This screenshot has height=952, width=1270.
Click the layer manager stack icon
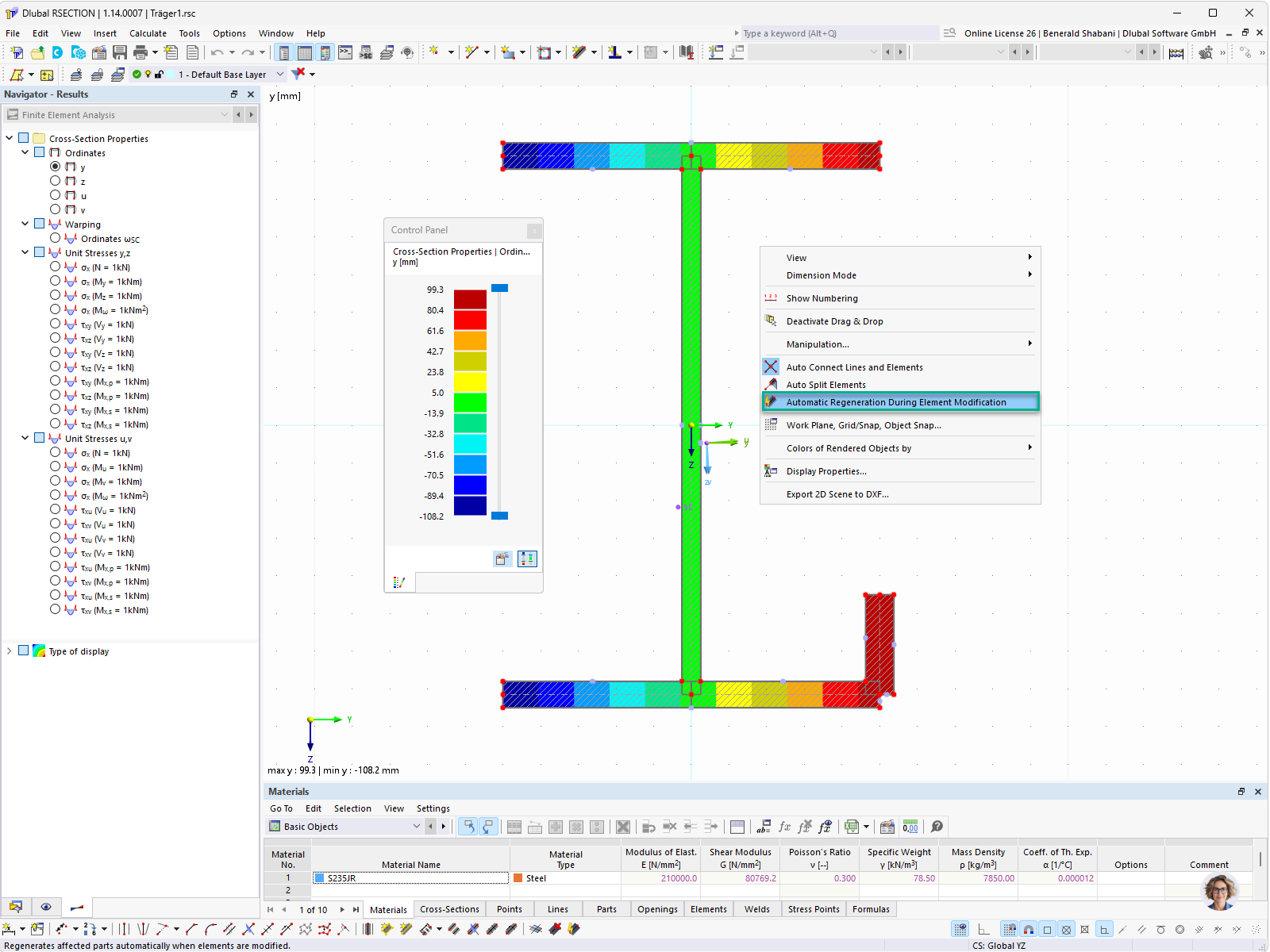coord(117,75)
